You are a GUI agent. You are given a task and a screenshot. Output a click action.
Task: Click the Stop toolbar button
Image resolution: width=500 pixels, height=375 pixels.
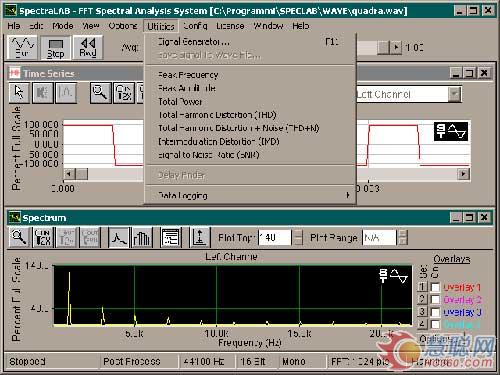[x=56, y=47]
